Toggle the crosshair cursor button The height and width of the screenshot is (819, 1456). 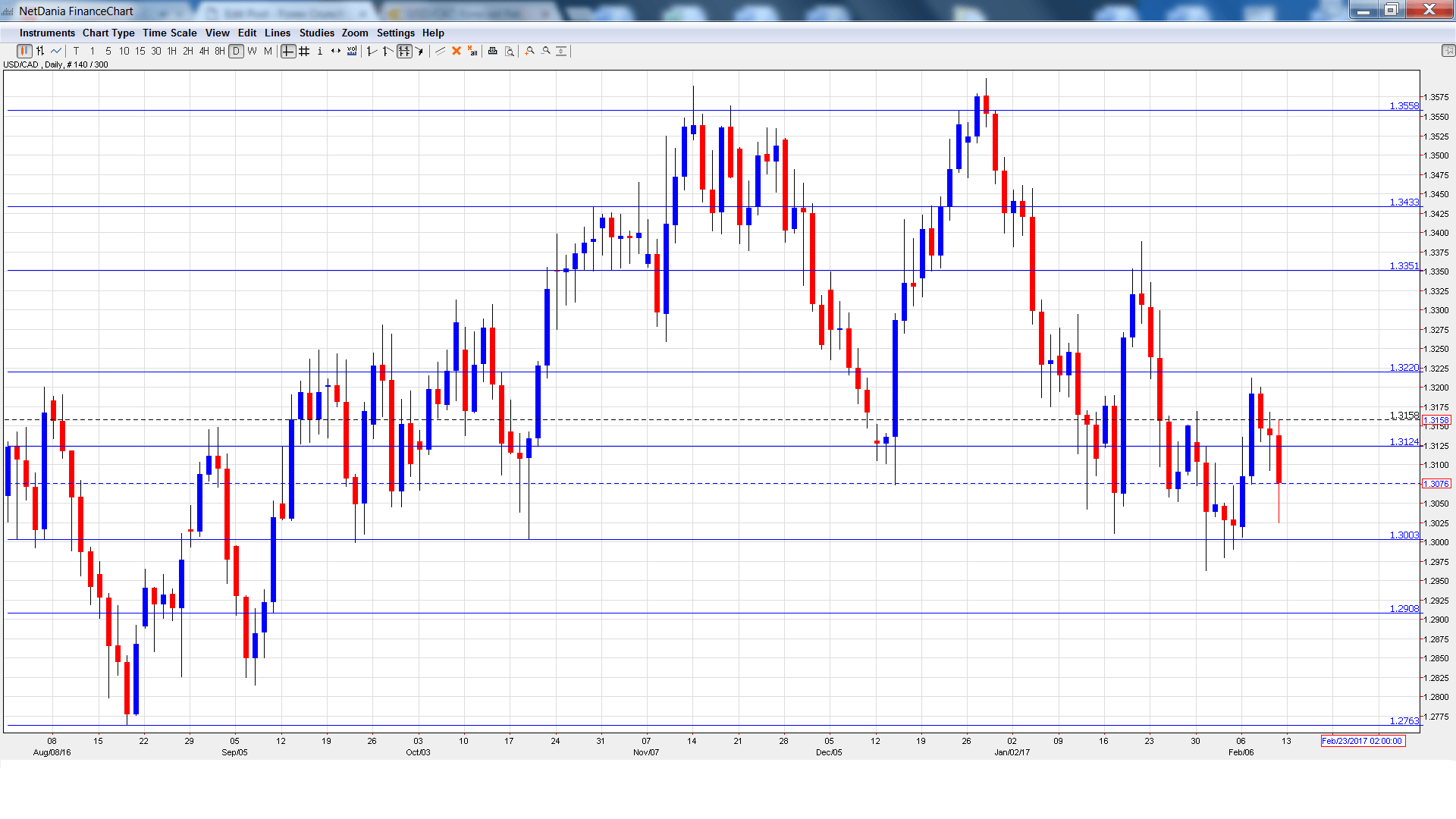pos(288,52)
